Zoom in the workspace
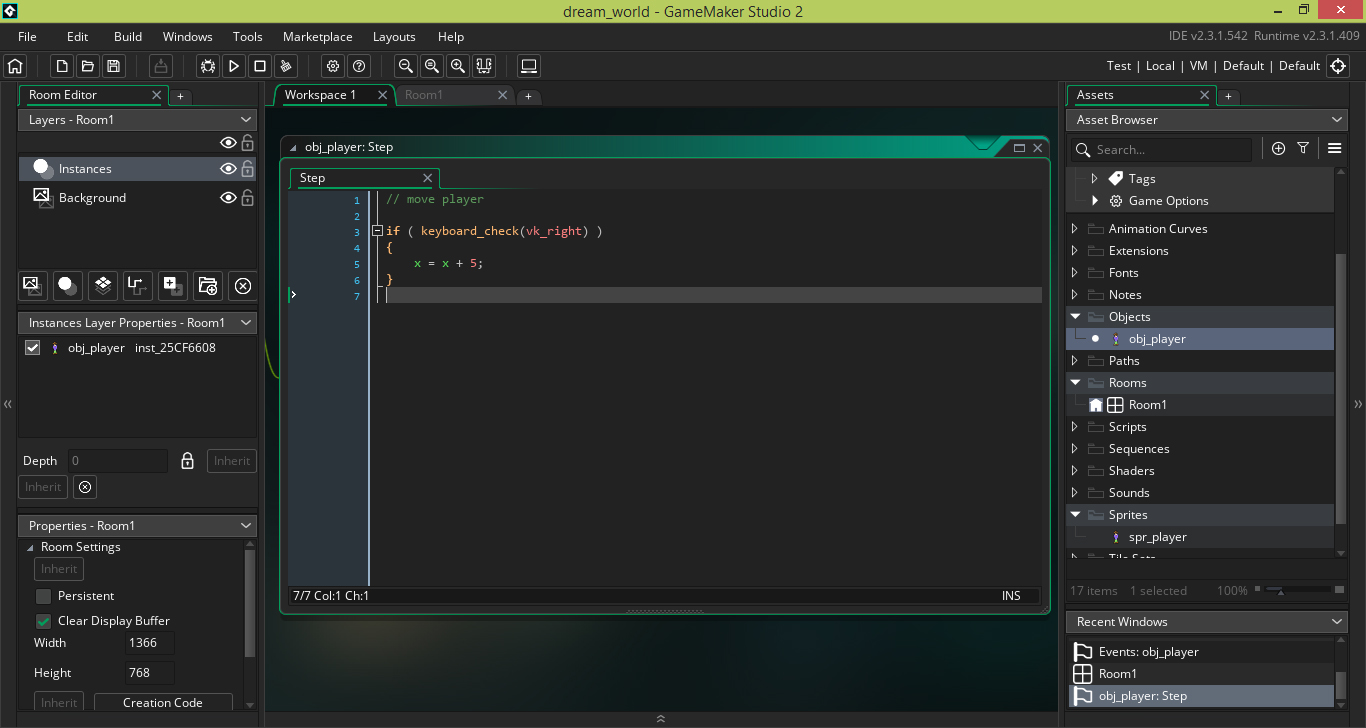Viewport: 1366px width, 728px height. pyautogui.click(x=458, y=66)
